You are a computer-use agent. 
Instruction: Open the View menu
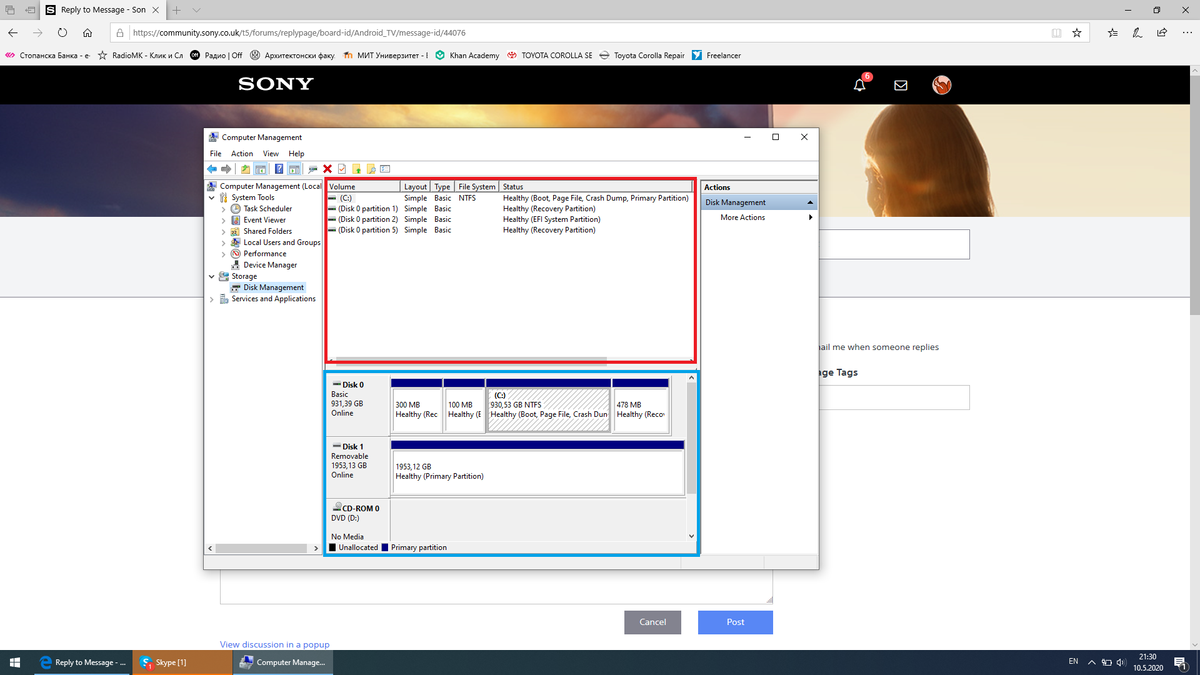click(270, 154)
